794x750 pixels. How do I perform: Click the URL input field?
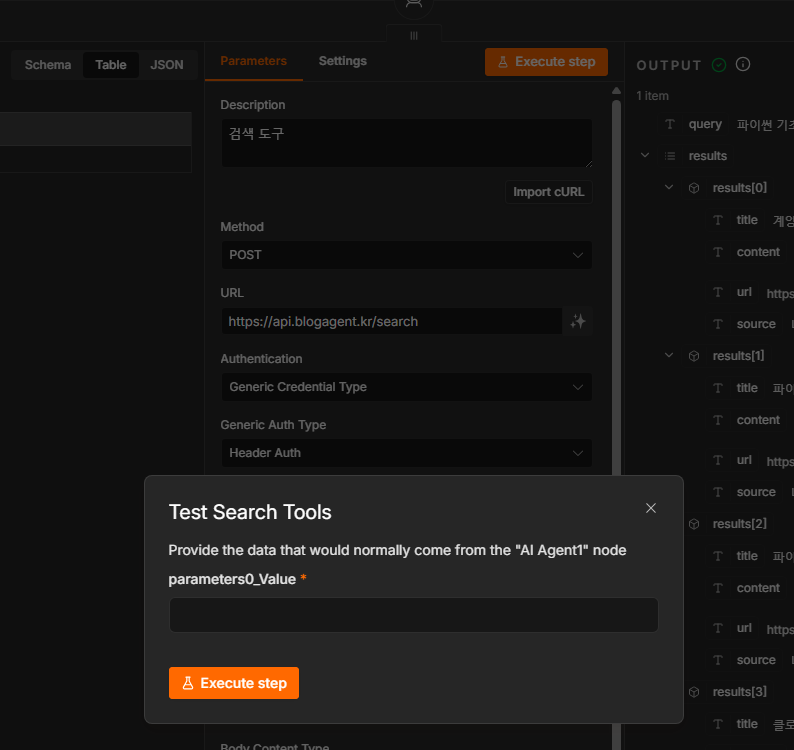click(x=392, y=322)
